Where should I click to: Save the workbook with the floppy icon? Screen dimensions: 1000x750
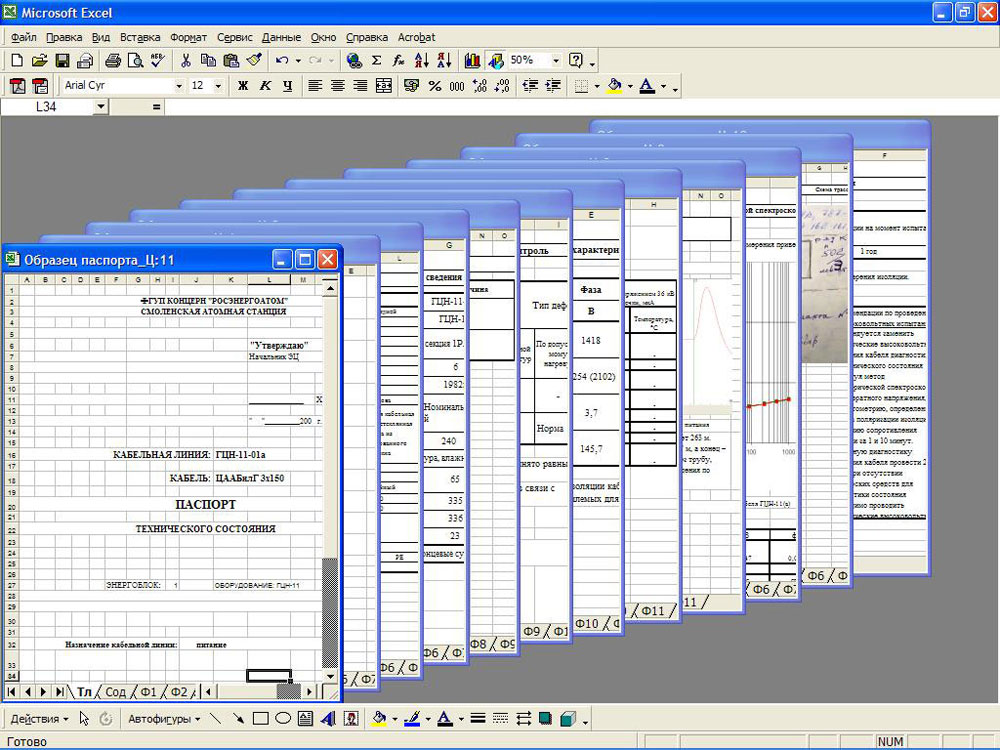(x=62, y=61)
